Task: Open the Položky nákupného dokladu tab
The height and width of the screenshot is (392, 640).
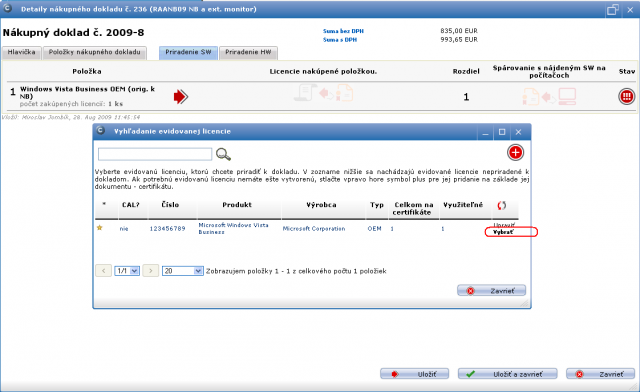Action: point(94,52)
